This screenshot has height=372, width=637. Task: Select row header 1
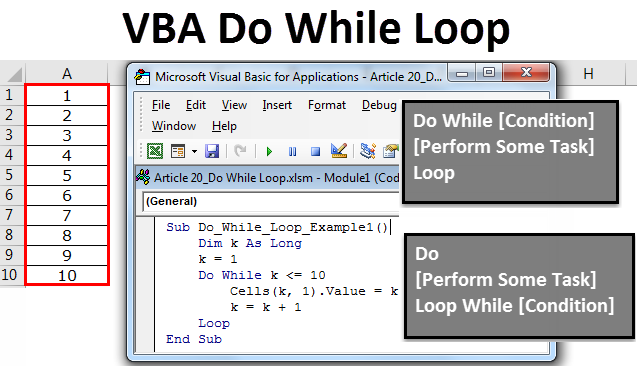click(x=9, y=95)
